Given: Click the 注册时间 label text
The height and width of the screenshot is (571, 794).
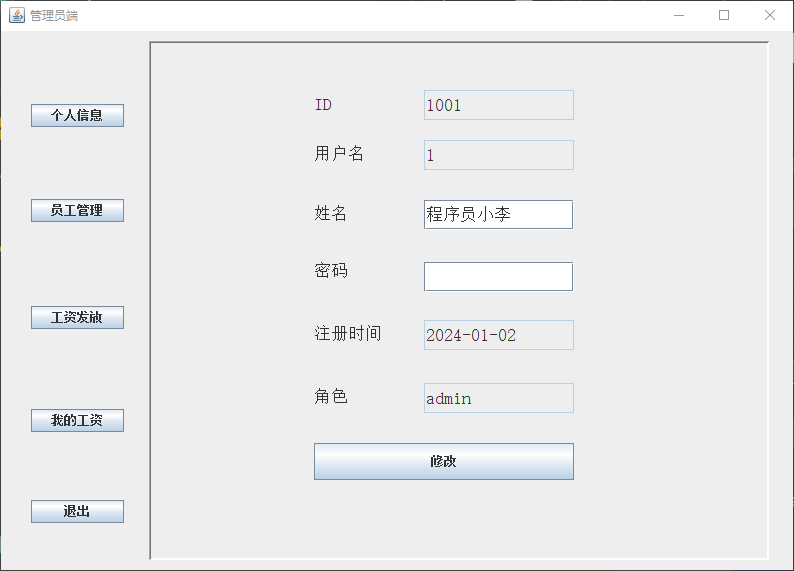Looking at the screenshot, I should 347,334.
